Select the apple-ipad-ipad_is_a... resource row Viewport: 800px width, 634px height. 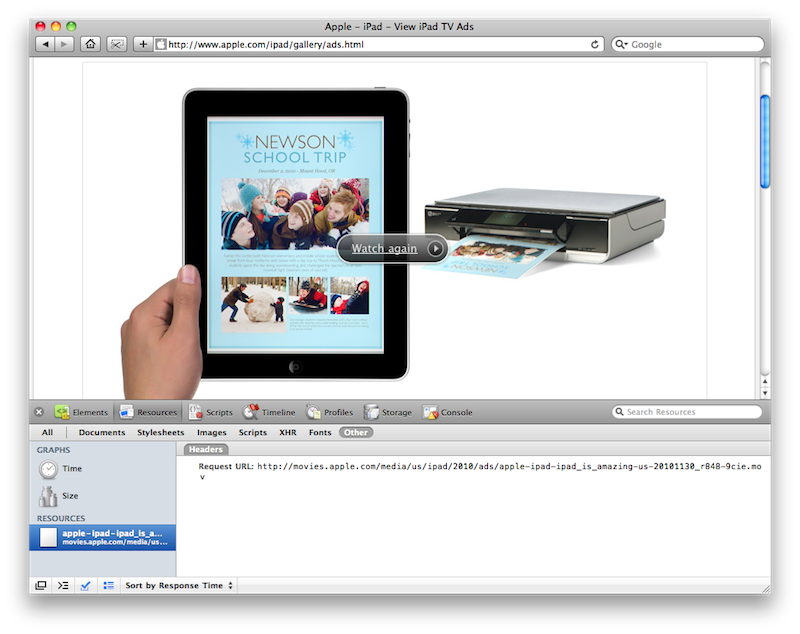point(102,538)
